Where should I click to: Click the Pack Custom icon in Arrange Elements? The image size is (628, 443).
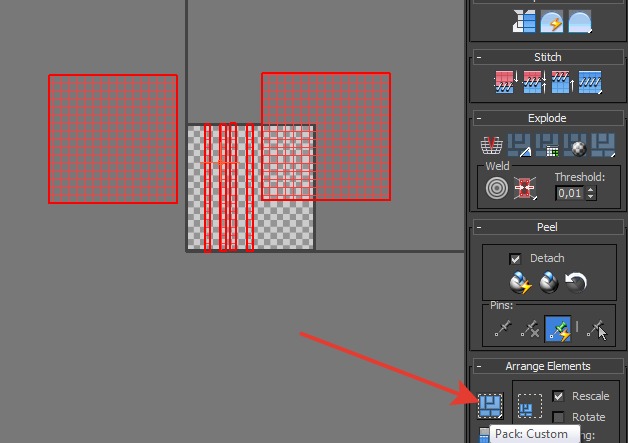point(490,404)
